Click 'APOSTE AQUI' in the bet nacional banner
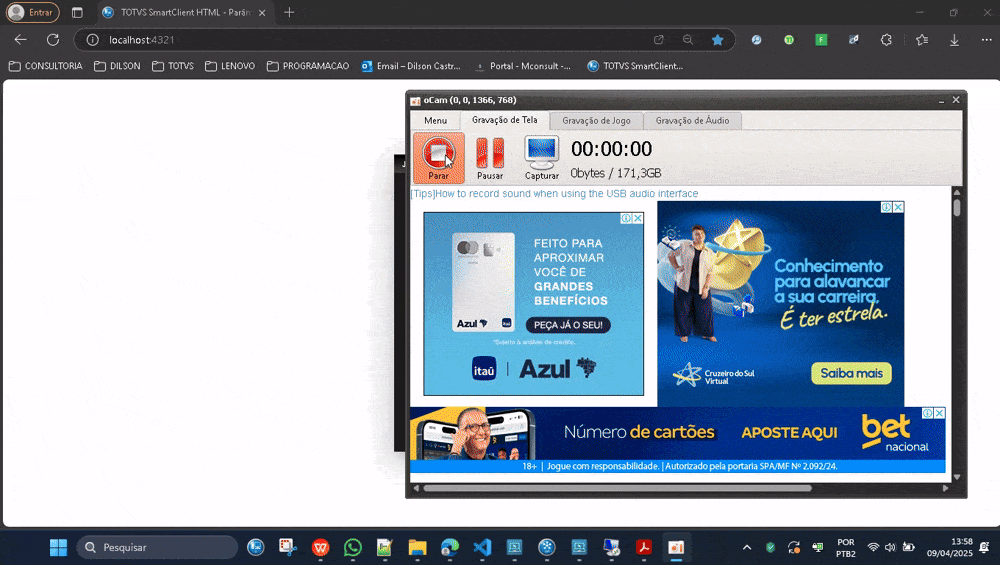Image resolution: width=1000 pixels, height=565 pixels. pyautogui.click(x=789, y=432)
